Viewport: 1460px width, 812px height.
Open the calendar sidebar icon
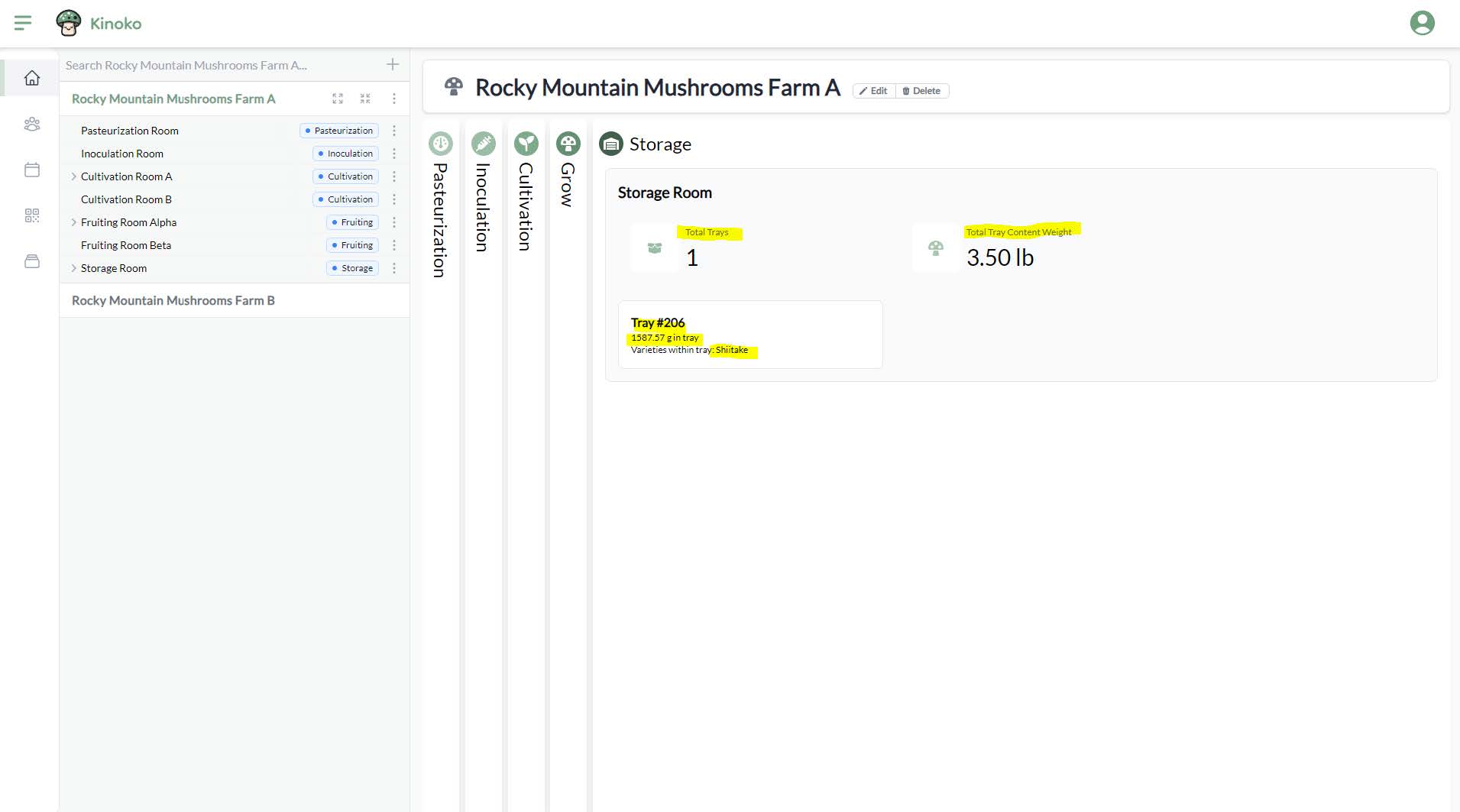[32, 170]
